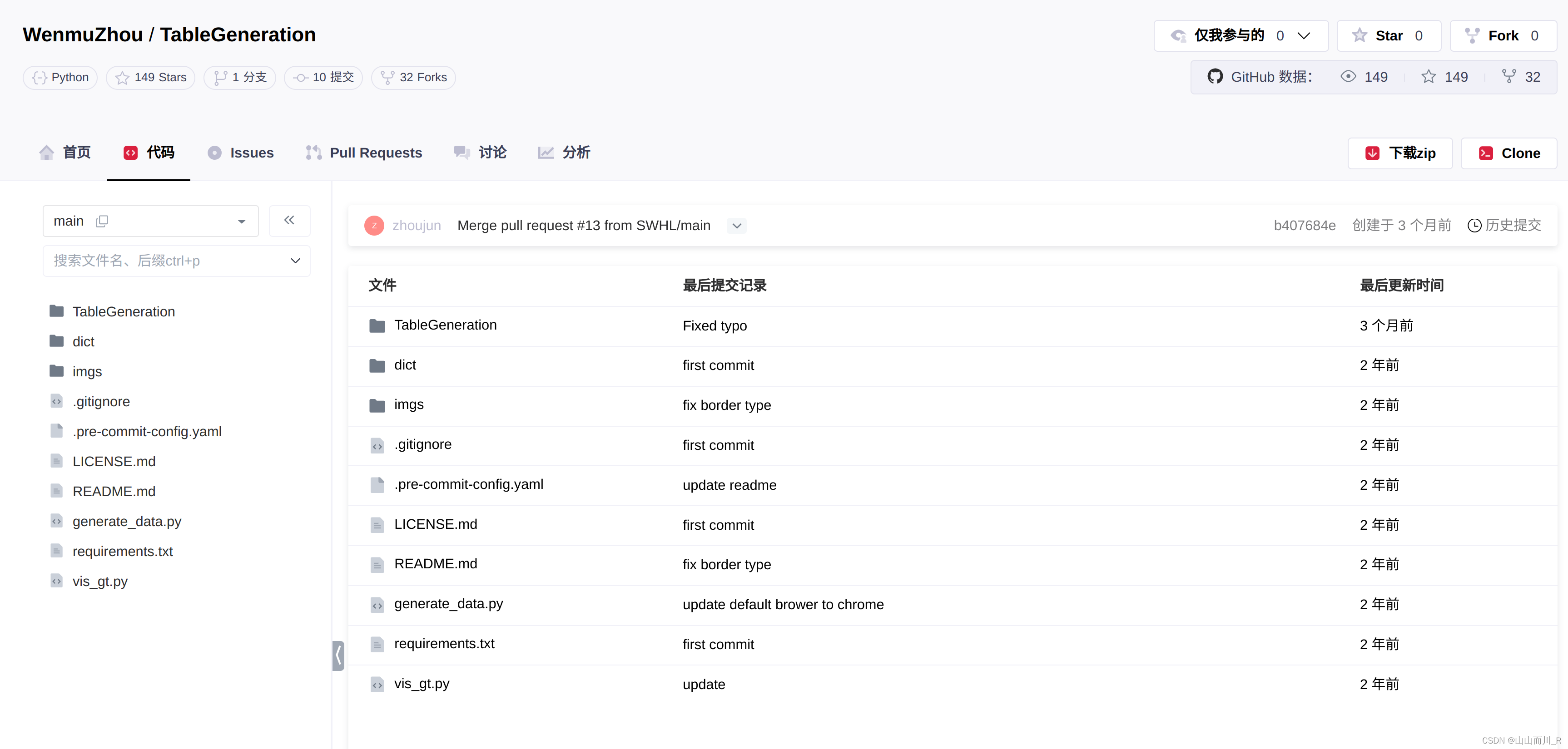Click the 历史提交 clock icon
Image resolution: width=1568 pixels, height=749 pixels.
click(1475, 225)
